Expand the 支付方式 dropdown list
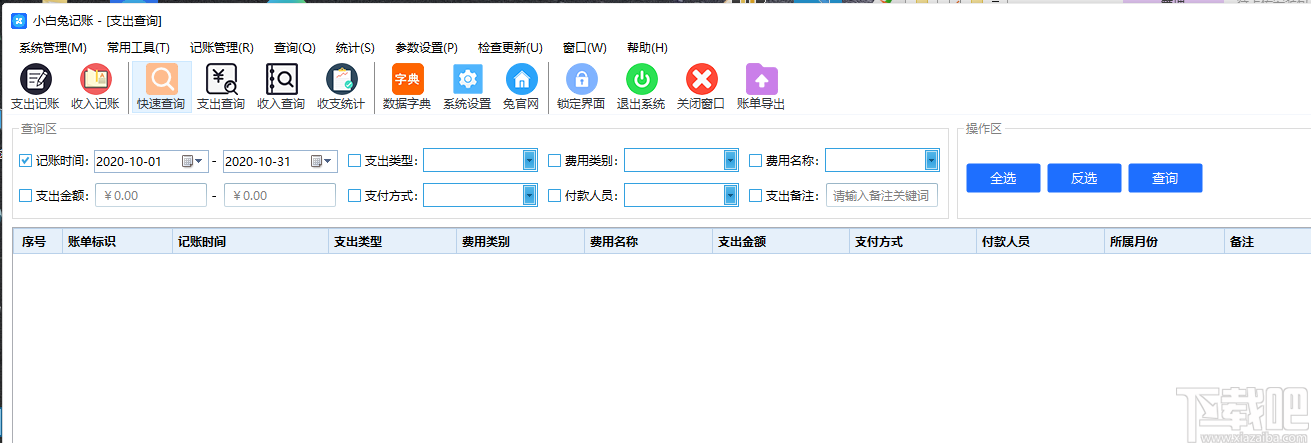Image resolution: width=1311 pixels, height=443 pixels. (530, 195)
